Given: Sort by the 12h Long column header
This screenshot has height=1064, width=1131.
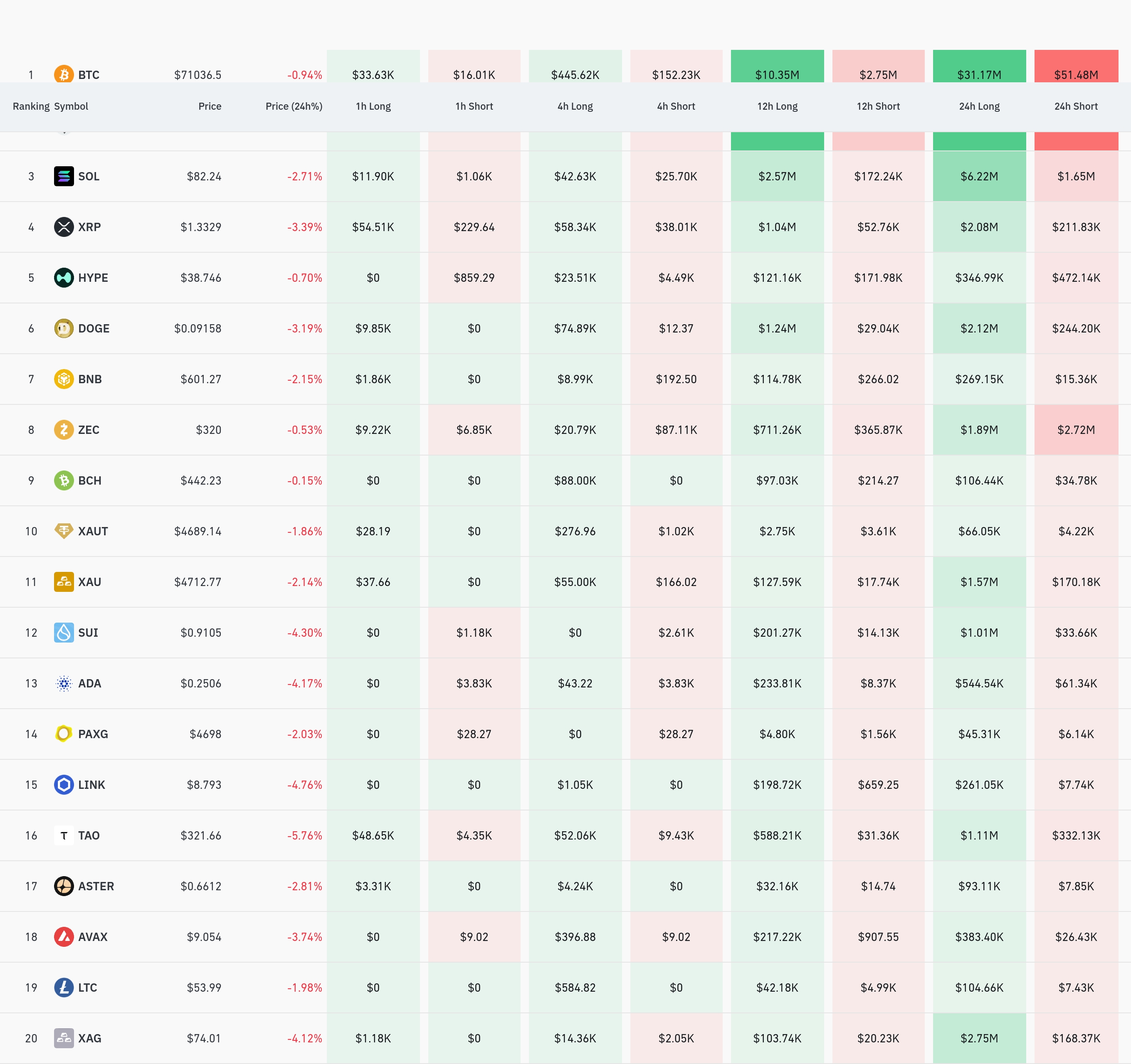Looking at the screenshot, I should [777, 106].
